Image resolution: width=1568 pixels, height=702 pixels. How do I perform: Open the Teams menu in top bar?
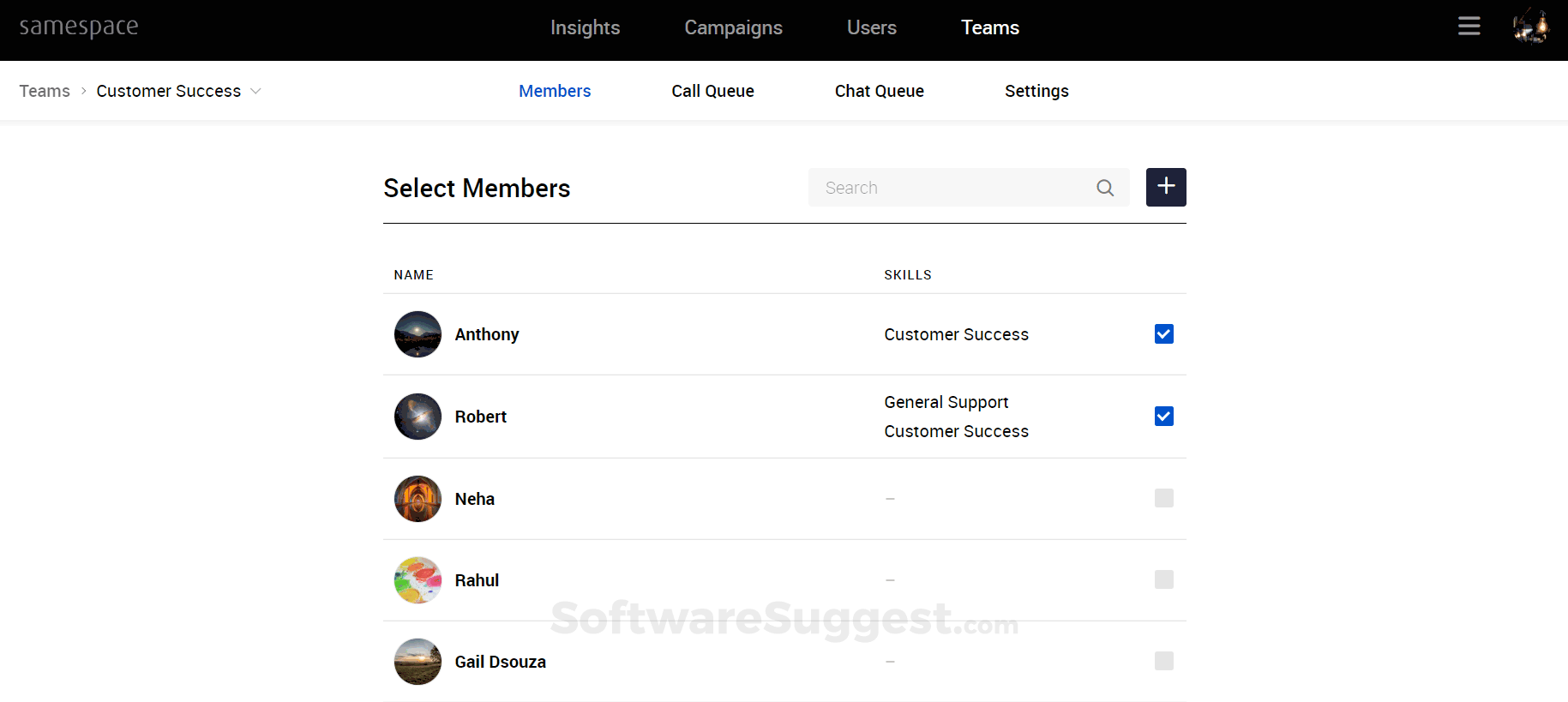pos(989,27)
